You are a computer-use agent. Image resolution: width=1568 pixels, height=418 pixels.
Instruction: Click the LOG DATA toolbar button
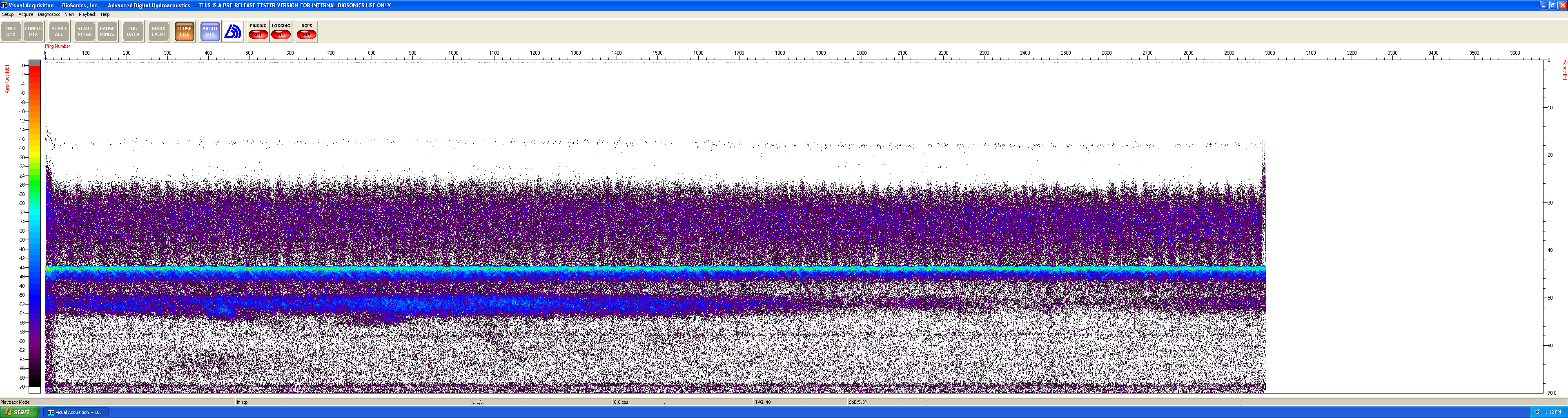coord(133,31)
